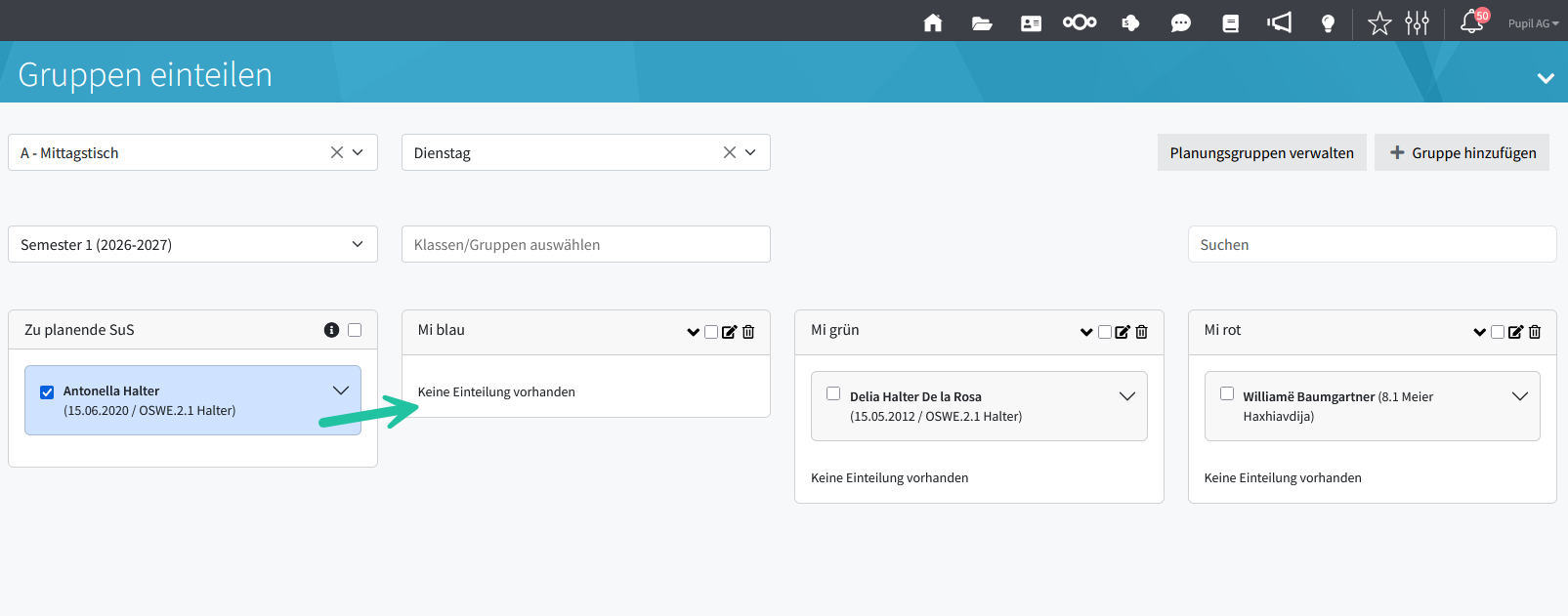The width and height of the screenshot is (1568, 616).
Task: Open the book journal icon
Action: (x=1230, y=22)
